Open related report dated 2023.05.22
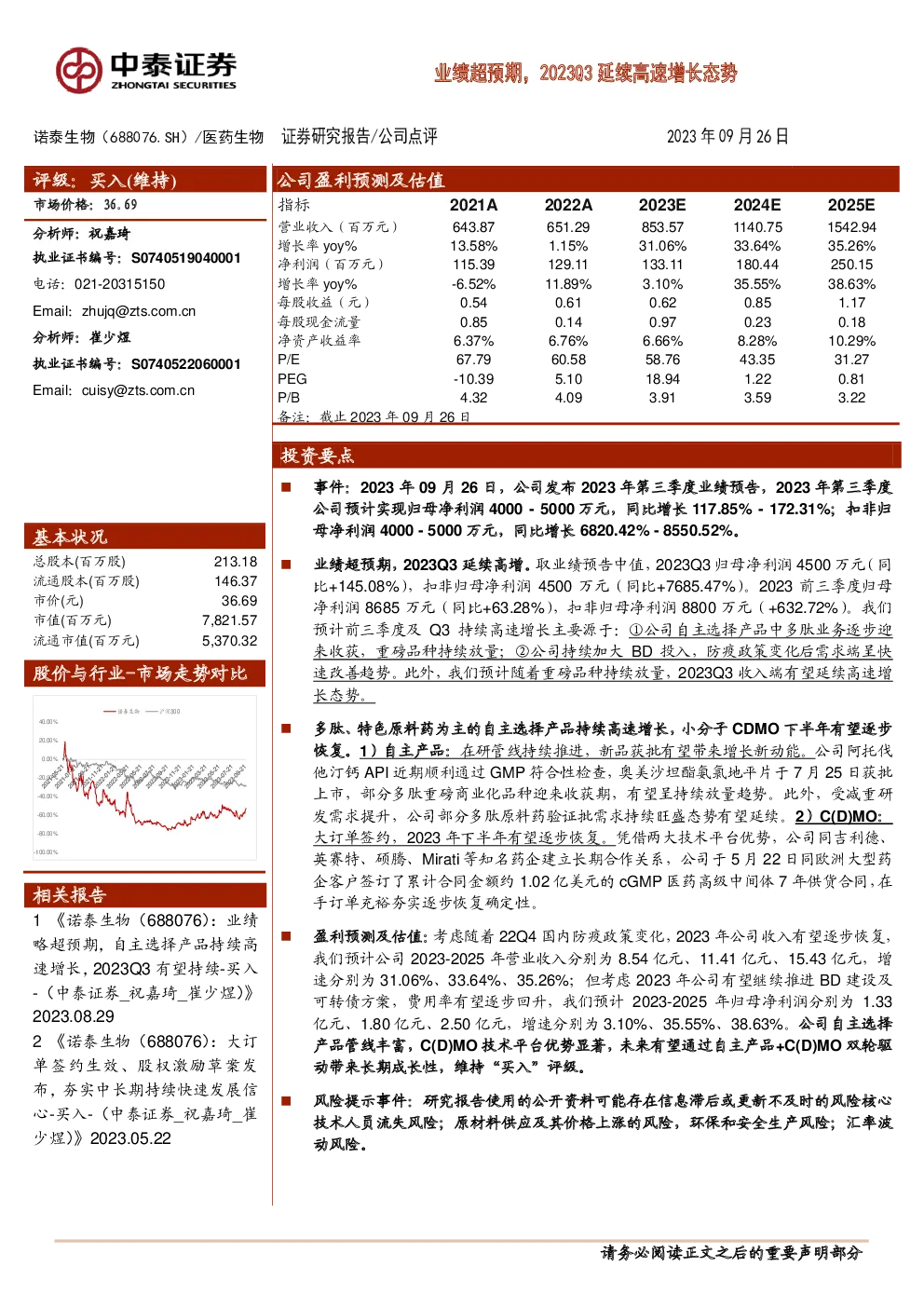 pyautogui.click(x=145, y=1090)
